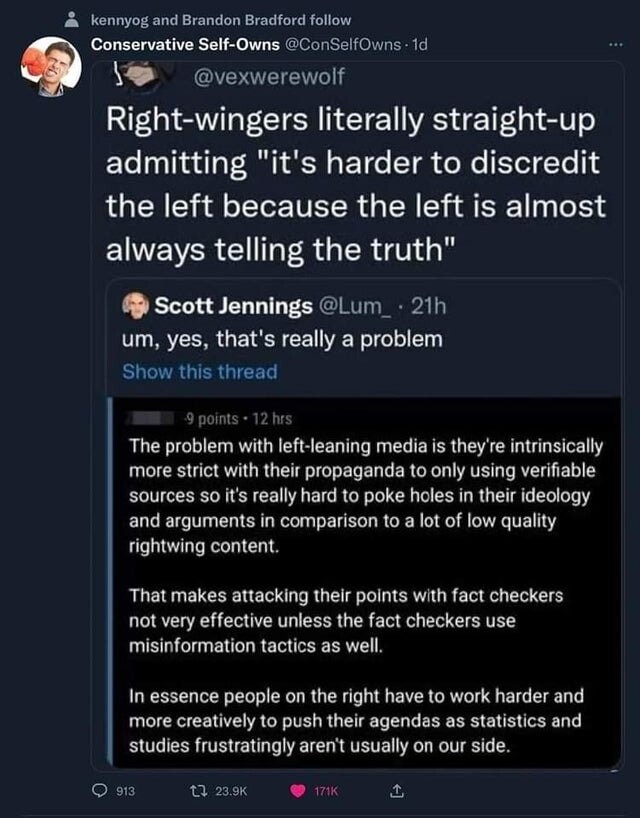This screenshot has width=640, height=818.
Task: Open quoted tweet 'um, yes, that's really a problem'
Action: point(282,339)
